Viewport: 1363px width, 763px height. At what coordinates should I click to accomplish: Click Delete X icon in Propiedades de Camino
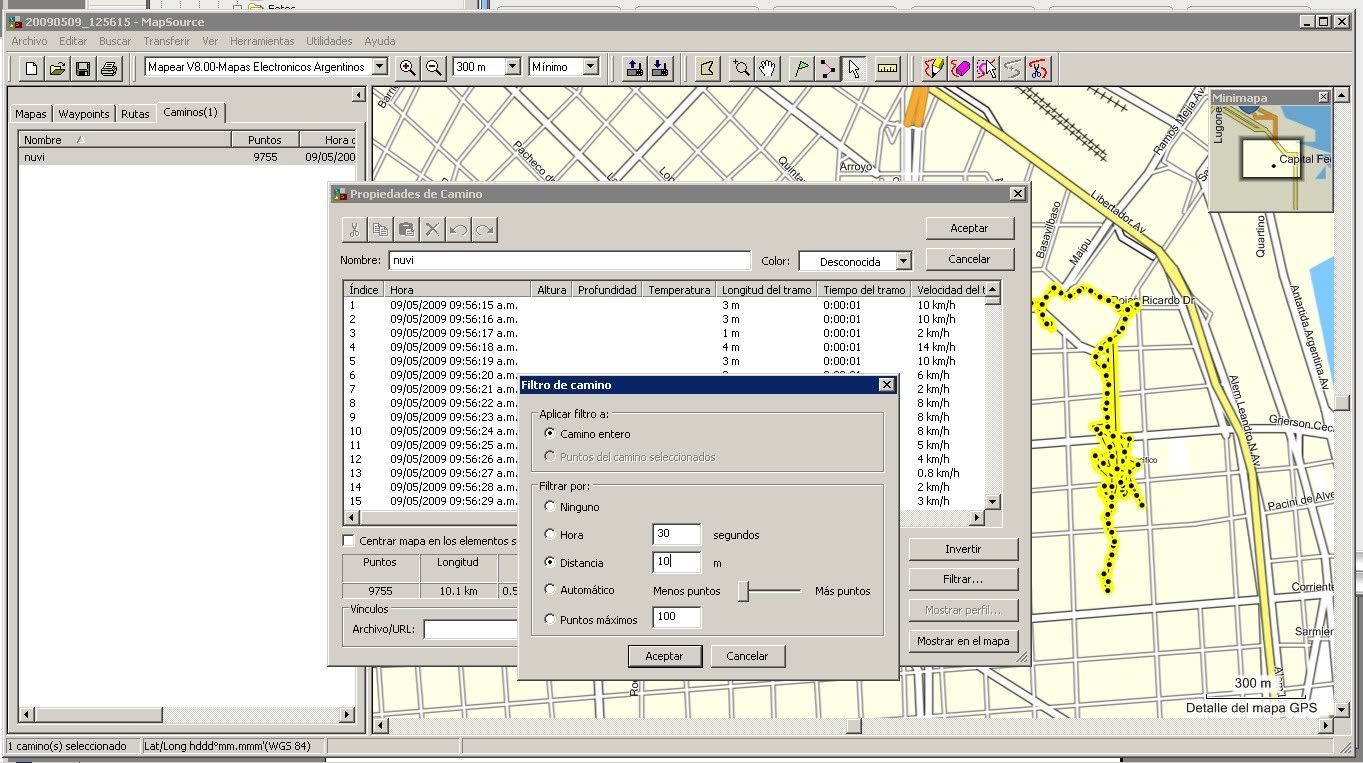pyautogui.click(x=432, y=230)
